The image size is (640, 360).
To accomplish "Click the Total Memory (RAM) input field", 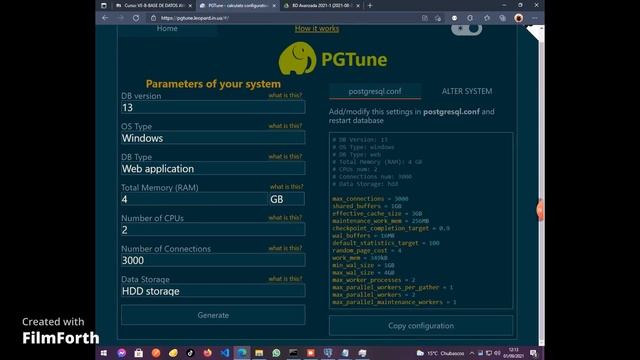I will [194, 199].
